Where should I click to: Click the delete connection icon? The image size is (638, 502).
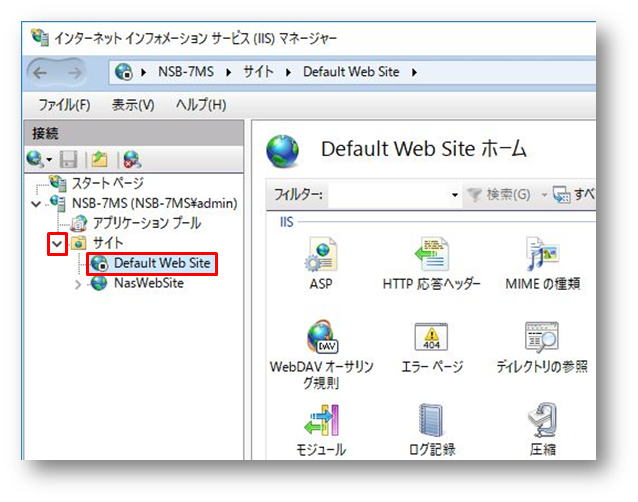pyautogui.click(x=133, y=159)
